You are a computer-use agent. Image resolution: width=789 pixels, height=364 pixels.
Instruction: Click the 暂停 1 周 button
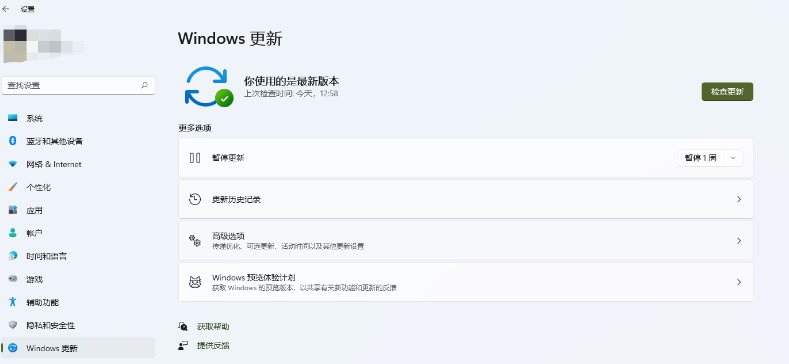point(701,158)
